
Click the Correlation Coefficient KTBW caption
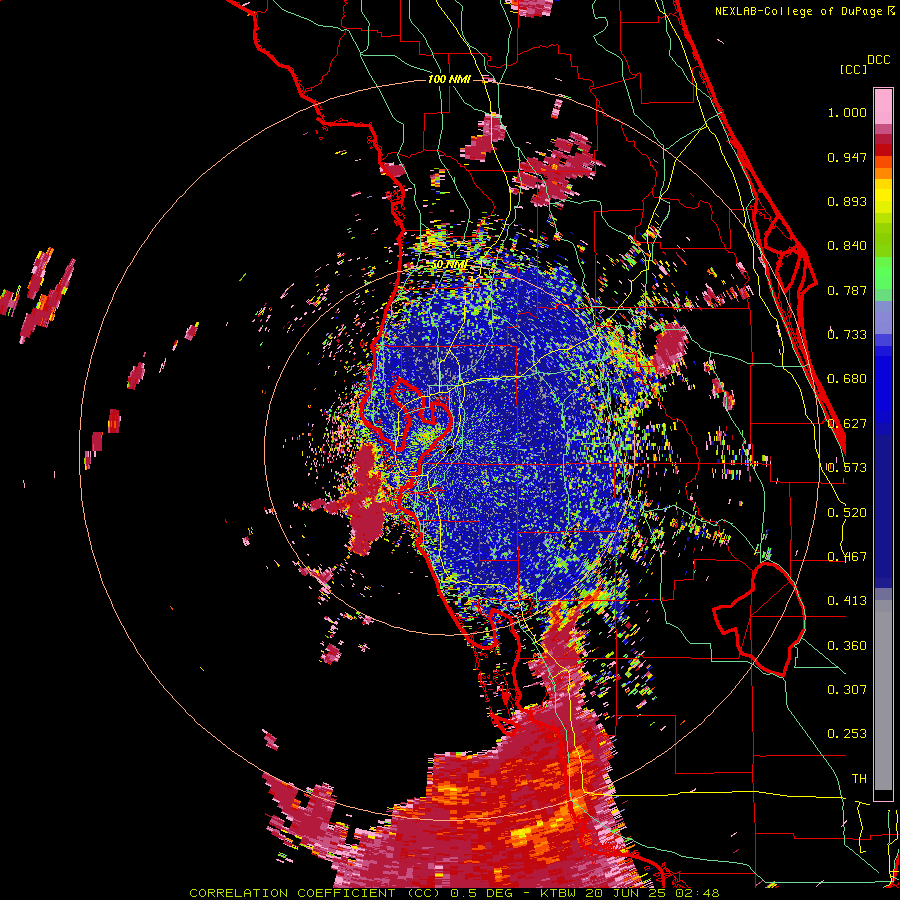[454, 893]
